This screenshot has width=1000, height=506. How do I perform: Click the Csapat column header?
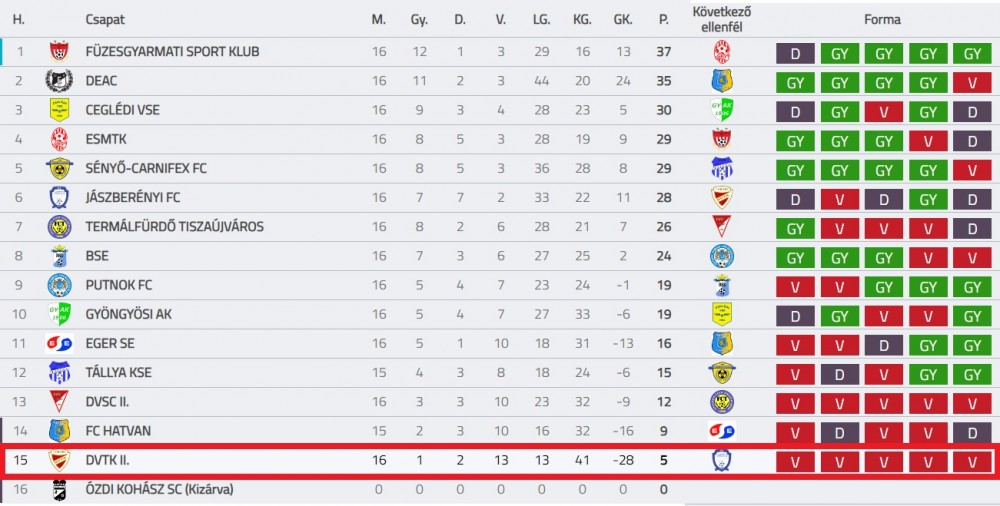click(x=105, y=20)
